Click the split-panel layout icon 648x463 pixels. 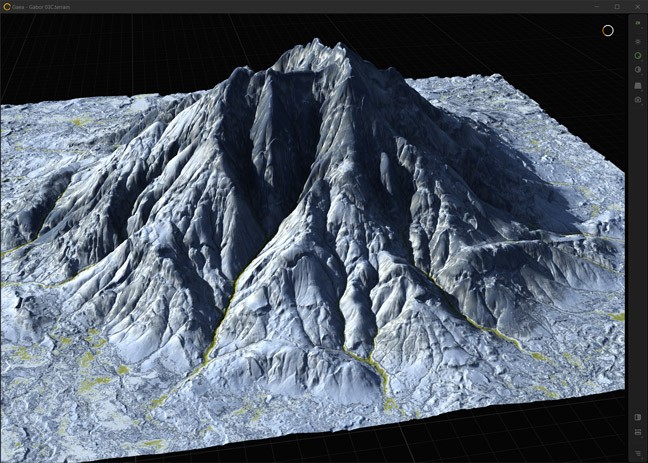[638, 417]
